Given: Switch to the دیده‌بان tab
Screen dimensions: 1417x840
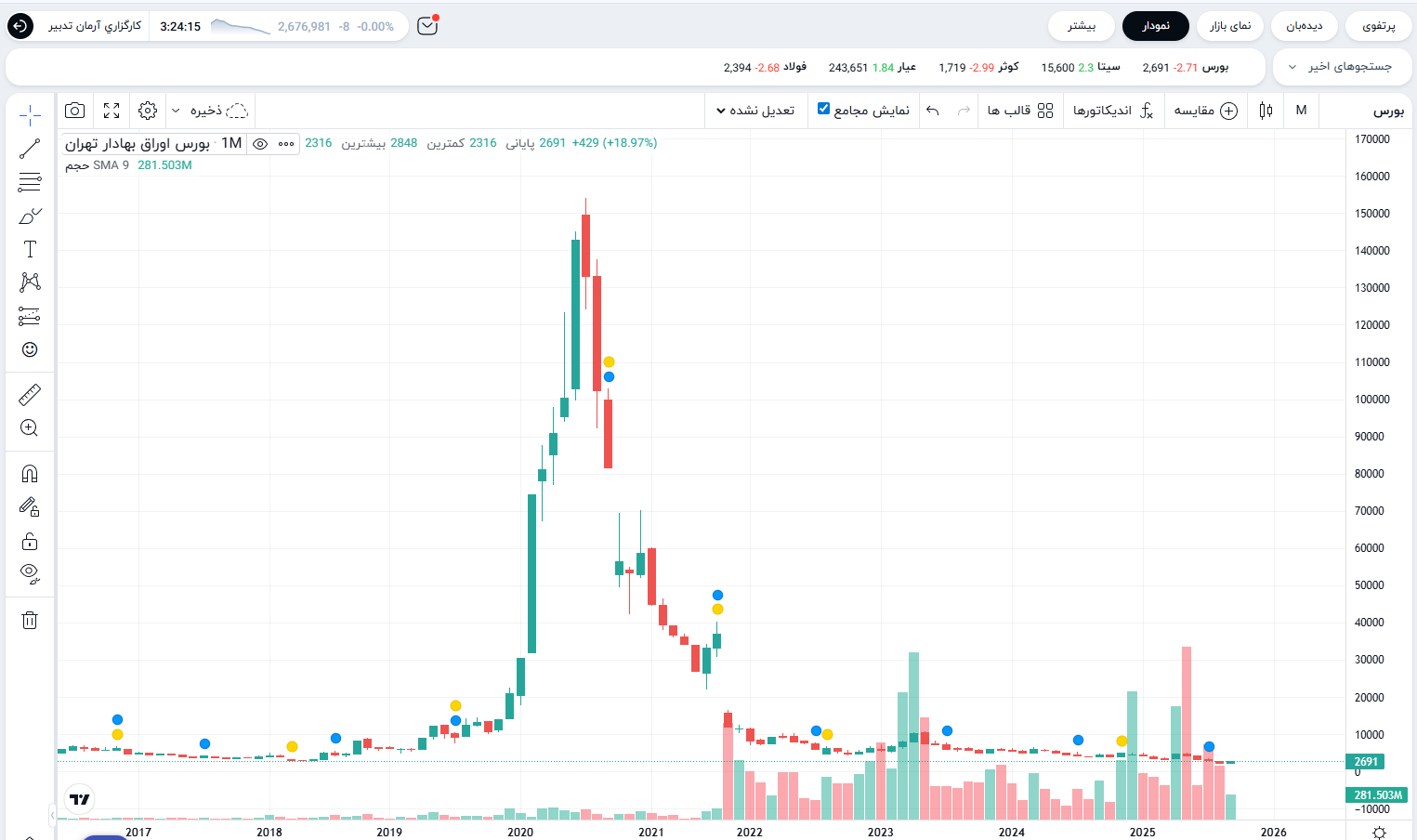Looking at the screenshot, I should (x=1304, y=26).
